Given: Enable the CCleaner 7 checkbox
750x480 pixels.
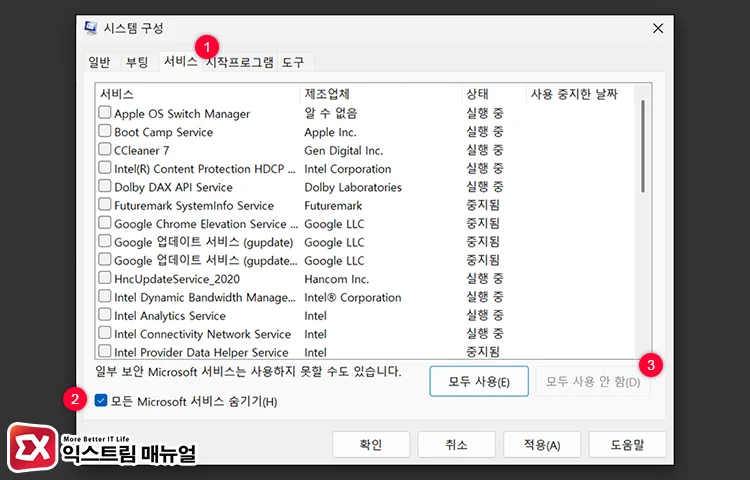Looking at the screenshot, I should 105,149.
